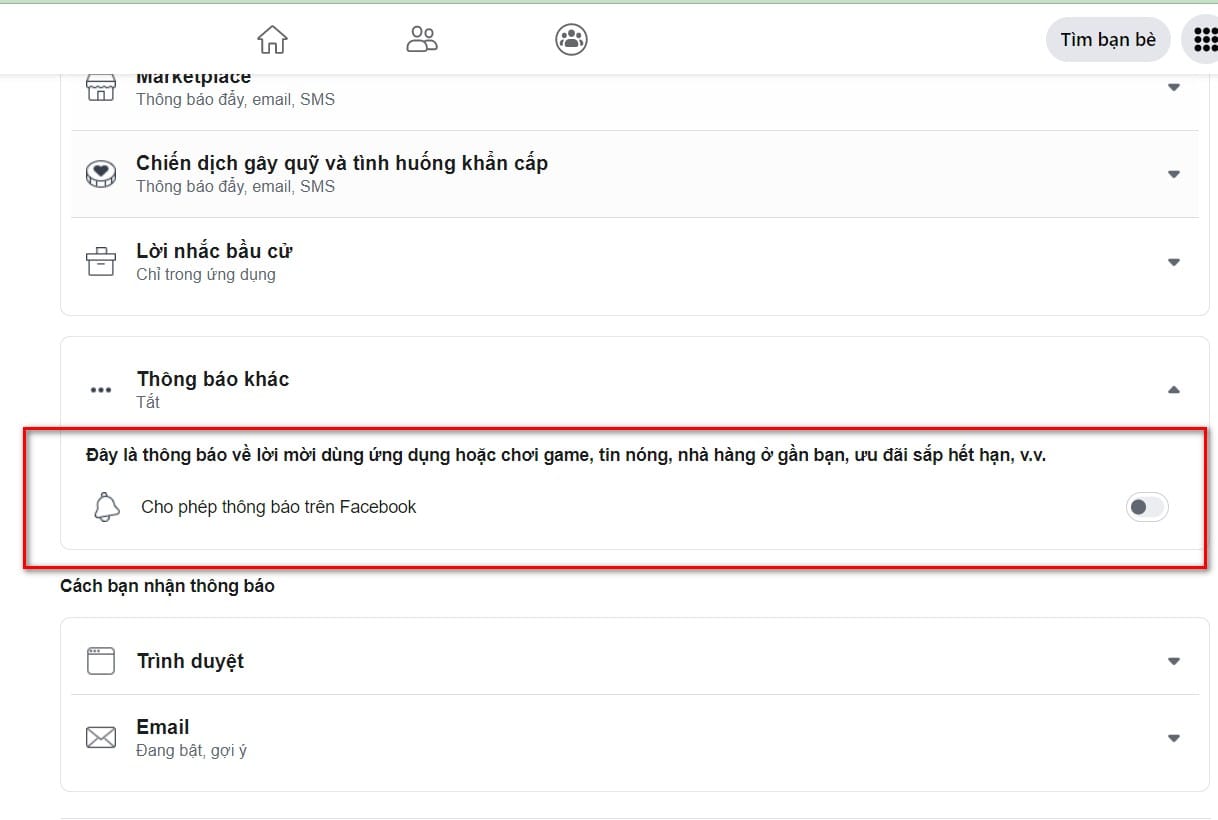The image size is (1218, 820).
Task: Click the Chỉ trong ứng dụng subtitle
Action: [x=206, y=274]
